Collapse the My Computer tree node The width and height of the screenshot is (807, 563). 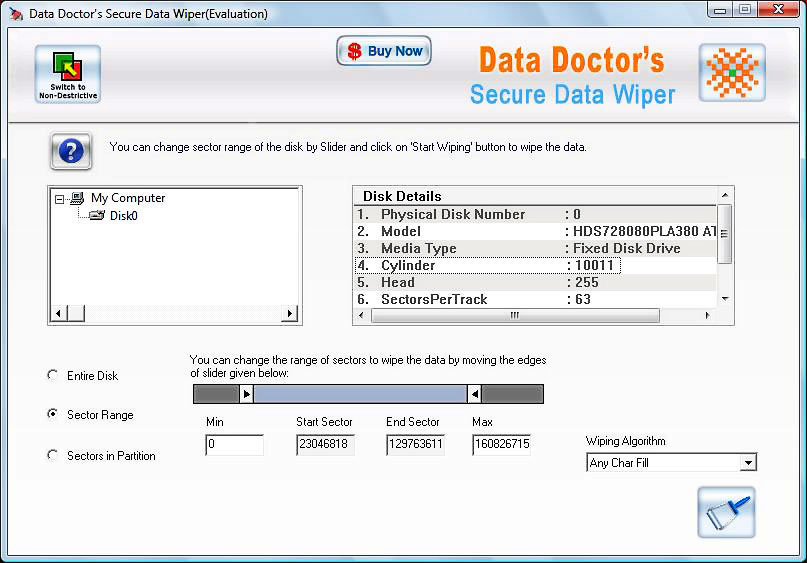[x=60, y=199]
